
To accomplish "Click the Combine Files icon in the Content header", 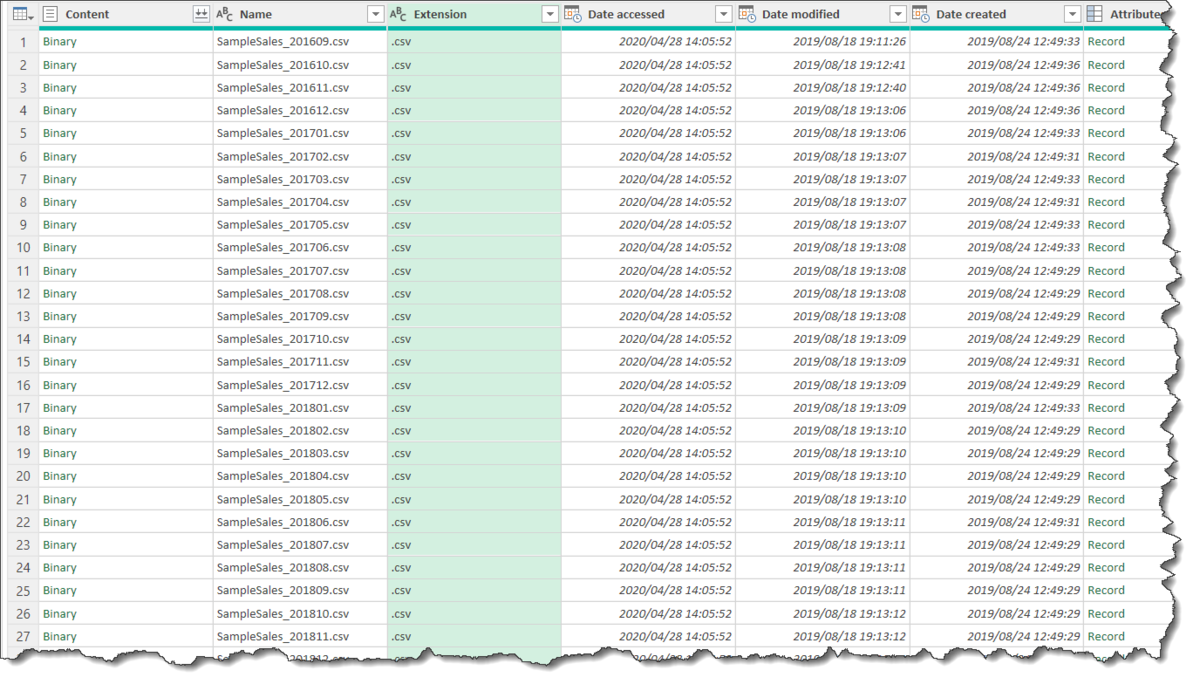I will 200,15.
